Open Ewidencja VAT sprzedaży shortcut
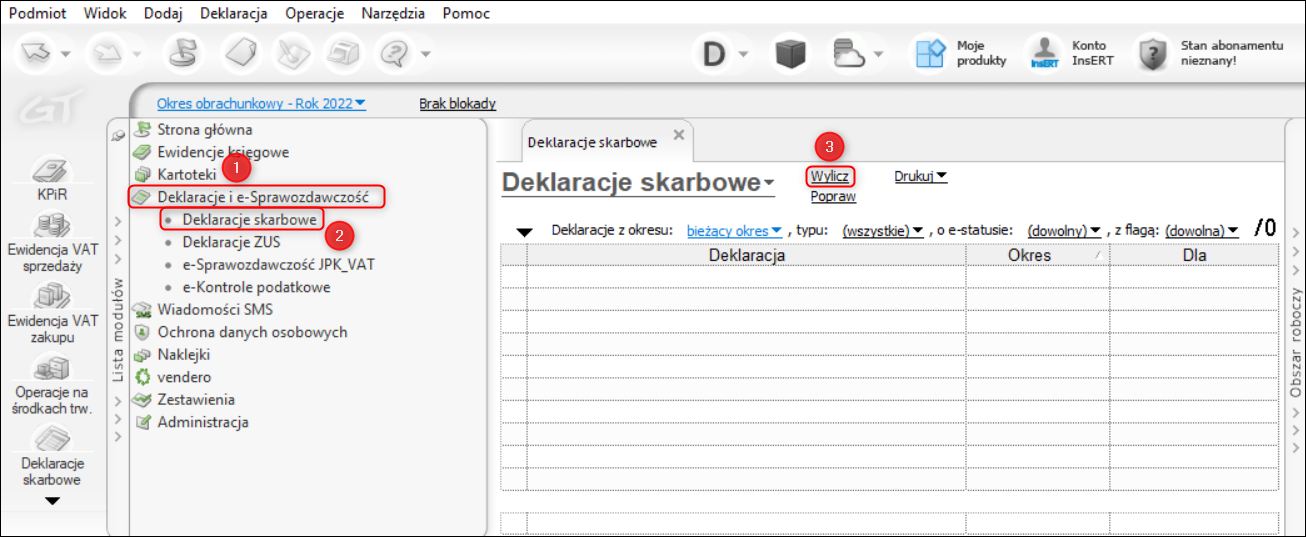This screenshot has height=537, width=1306. [x=52, y=242]
